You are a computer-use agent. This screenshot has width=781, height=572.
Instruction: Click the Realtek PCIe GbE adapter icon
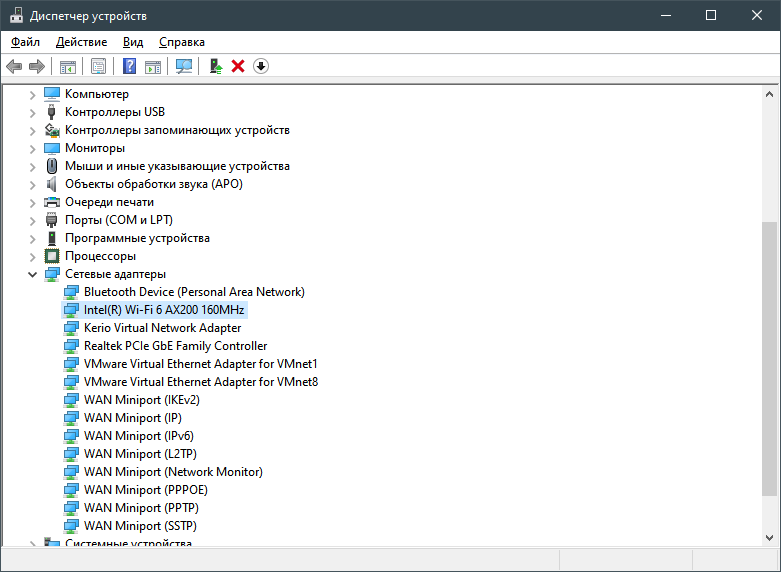click(x=71, y=346)
